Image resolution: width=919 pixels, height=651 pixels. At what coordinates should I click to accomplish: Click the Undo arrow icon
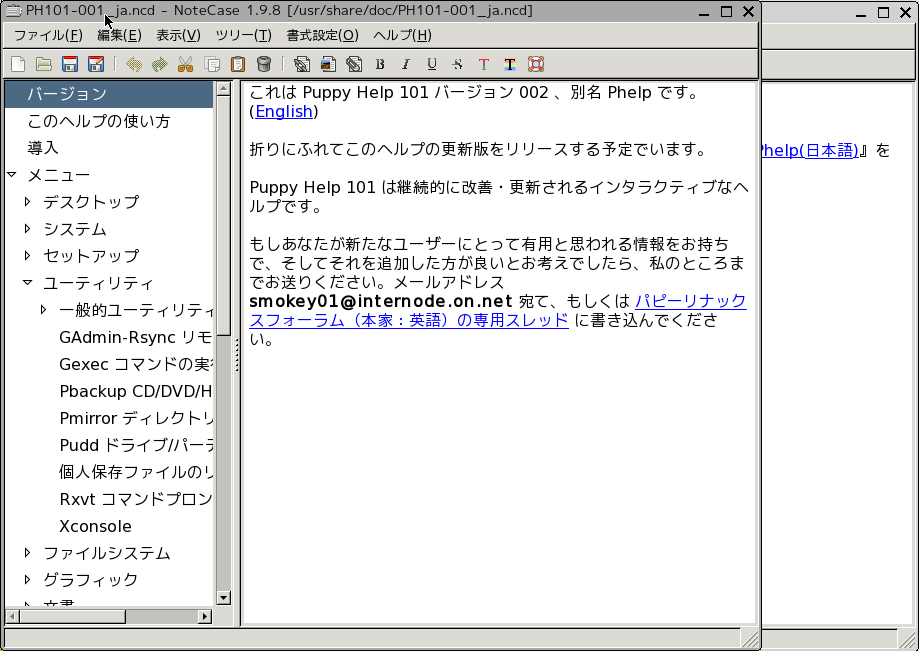(x=134, y=64)
